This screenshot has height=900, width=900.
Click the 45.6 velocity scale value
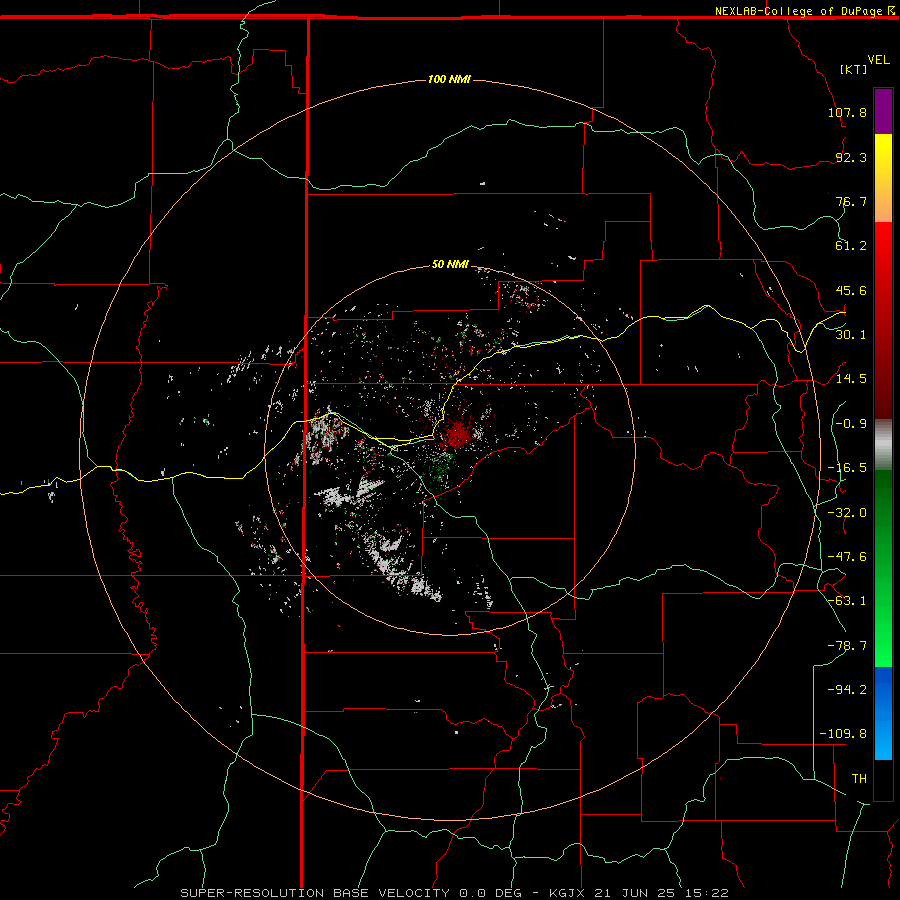[x=851, y=290]
